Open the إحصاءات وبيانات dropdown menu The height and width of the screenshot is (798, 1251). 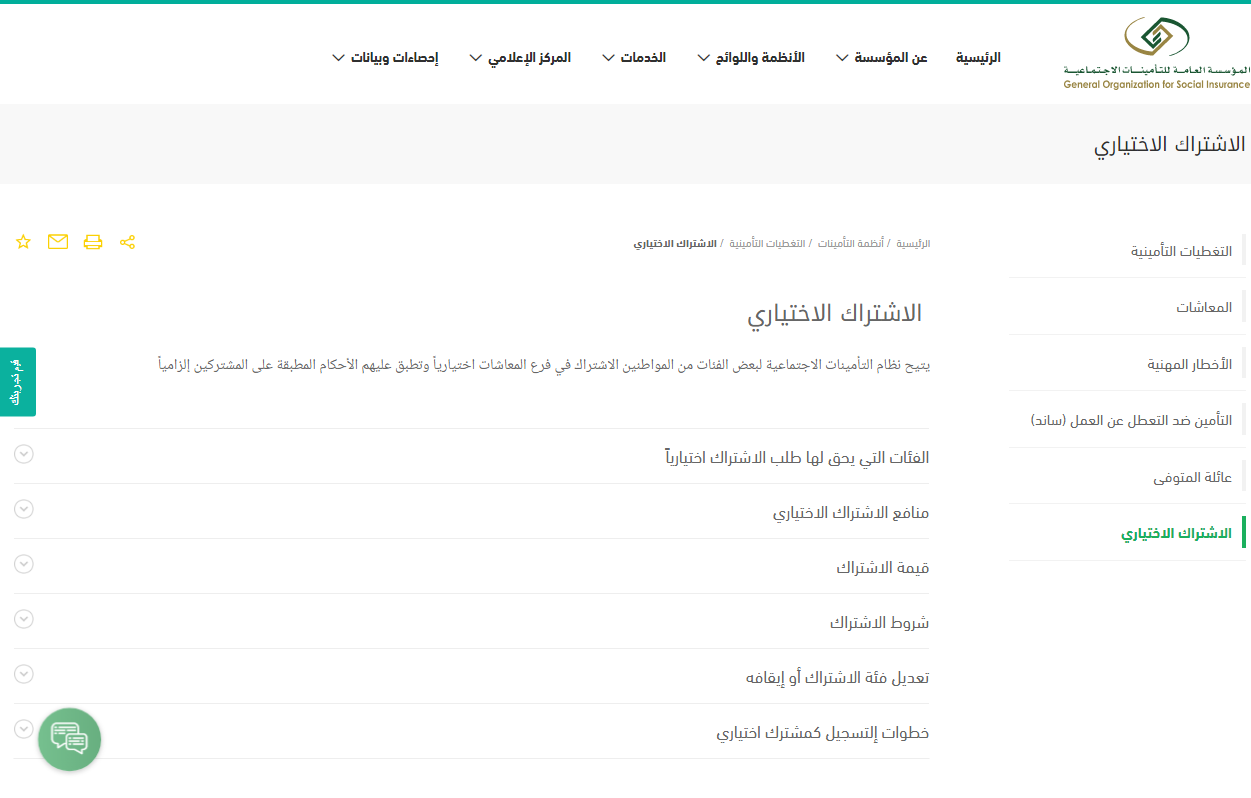click(x=385, y=58)
